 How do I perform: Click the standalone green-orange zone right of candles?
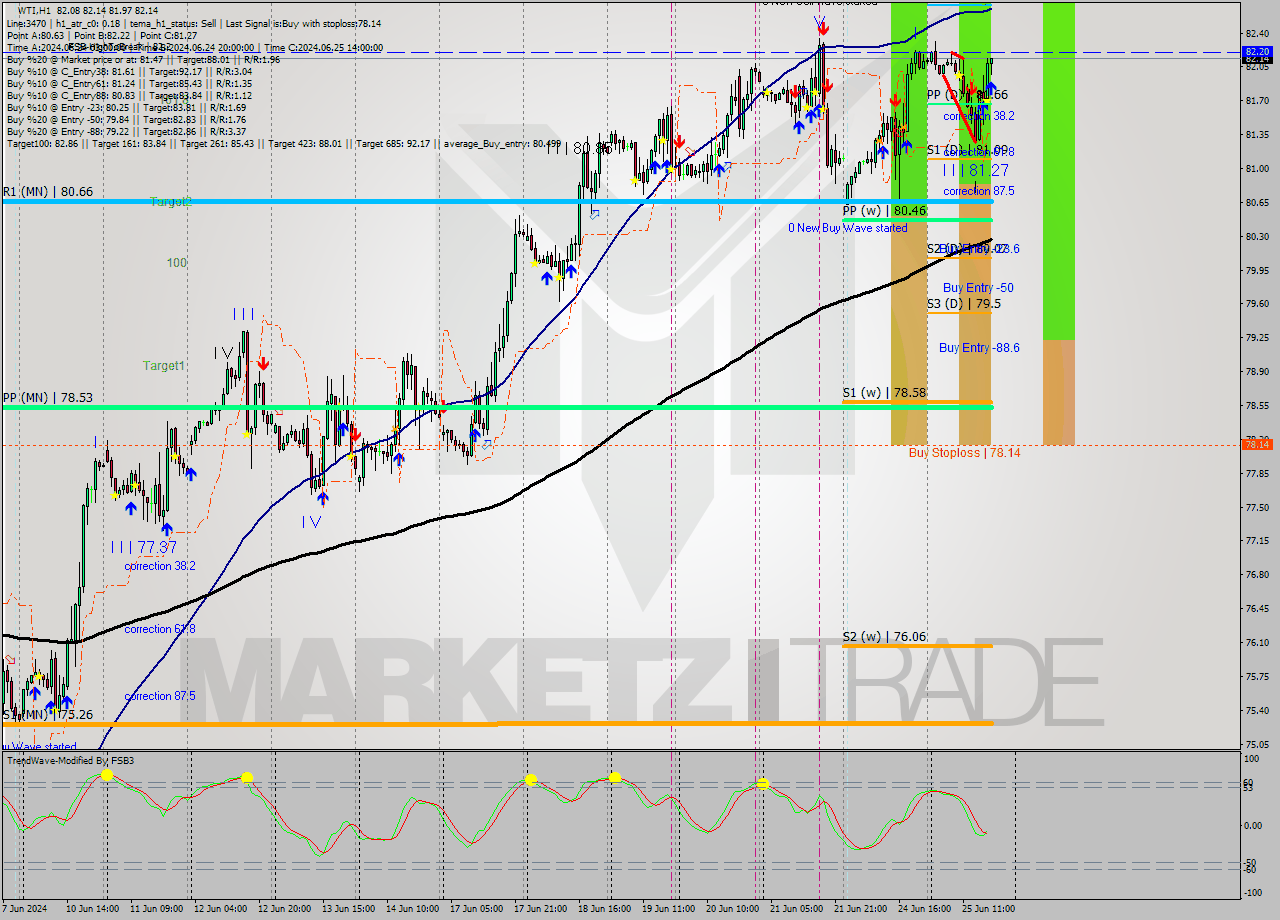point(1059,223)
